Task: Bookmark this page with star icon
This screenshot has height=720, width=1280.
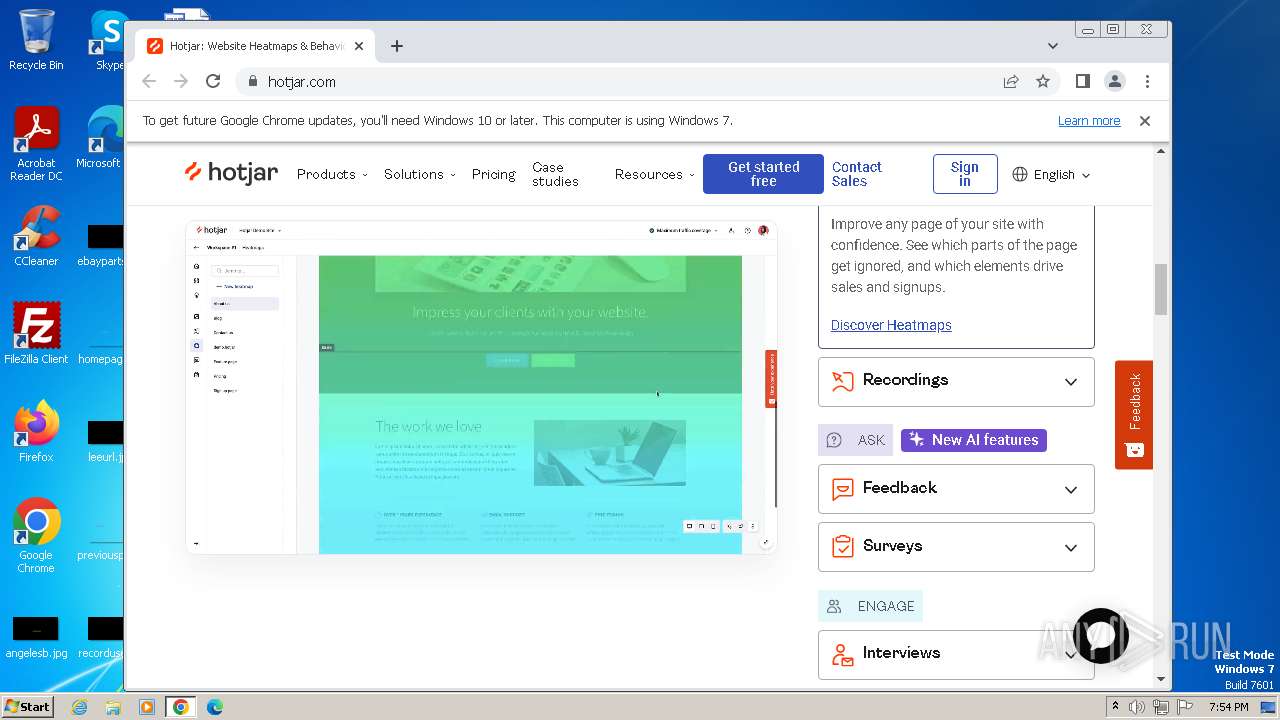Action: 1043,82
